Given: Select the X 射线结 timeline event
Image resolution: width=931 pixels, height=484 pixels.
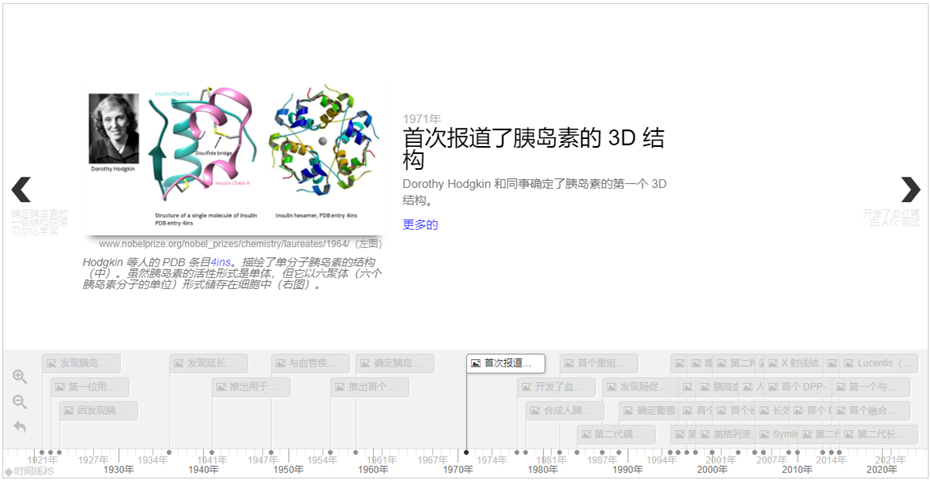Looking at the screenshot, I should point(794,363).
